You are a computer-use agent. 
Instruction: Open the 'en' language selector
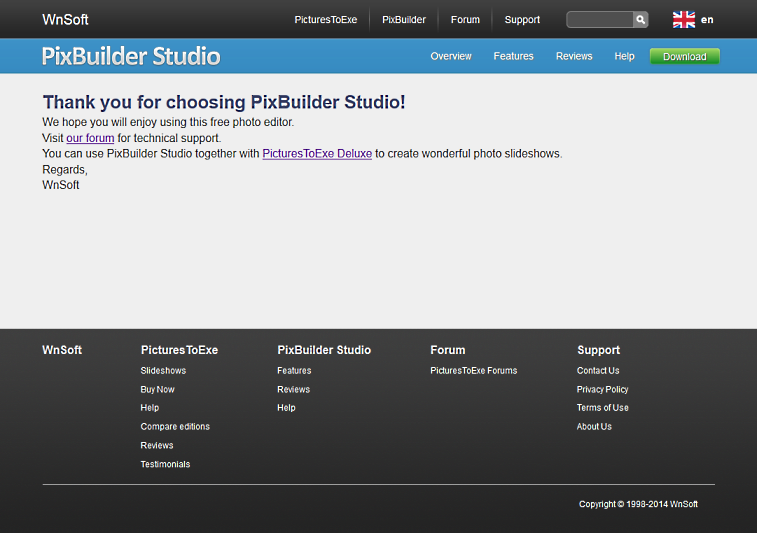pos(707,20)
